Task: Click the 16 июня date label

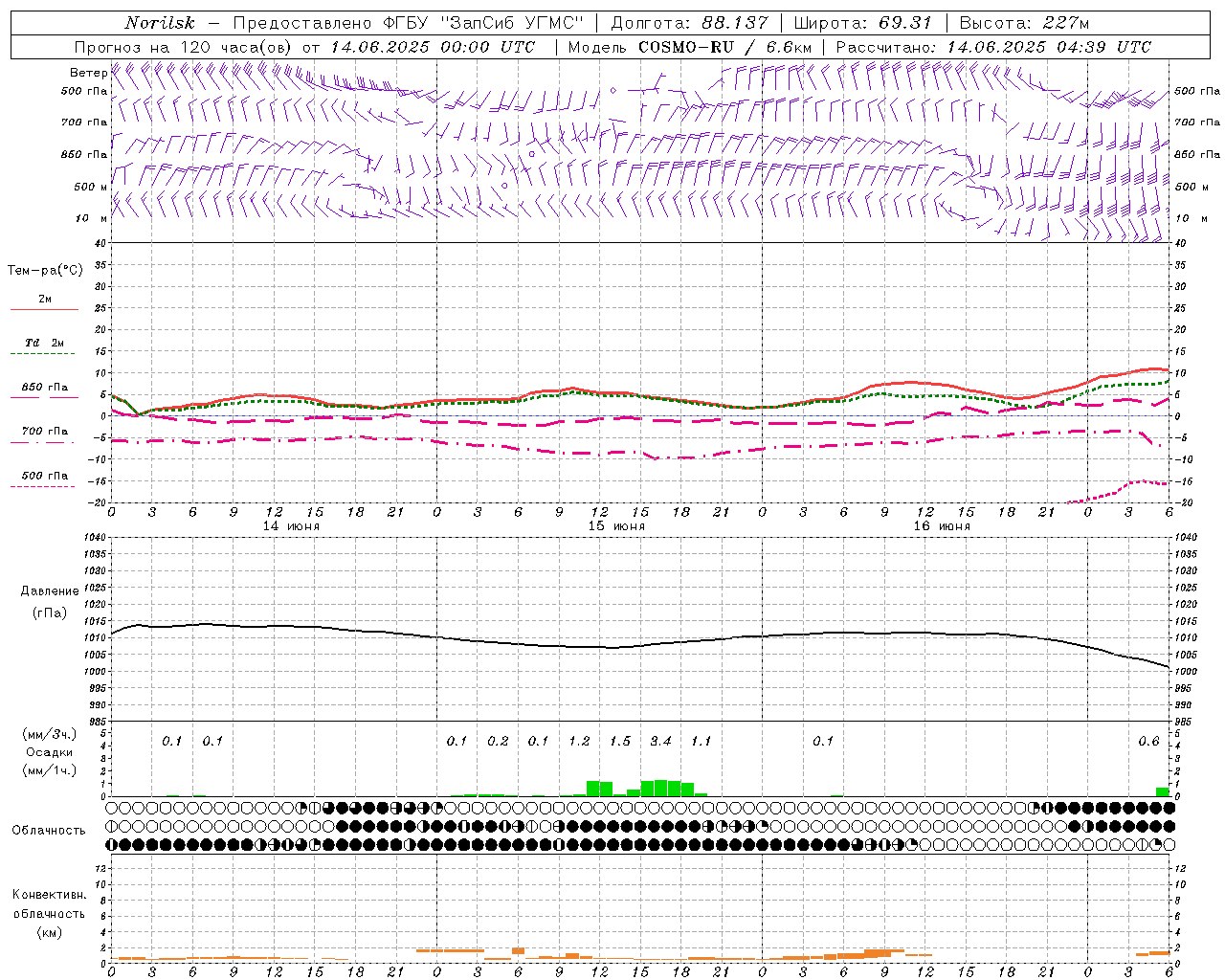Action: pyautogui.click(x=942, y=526)
